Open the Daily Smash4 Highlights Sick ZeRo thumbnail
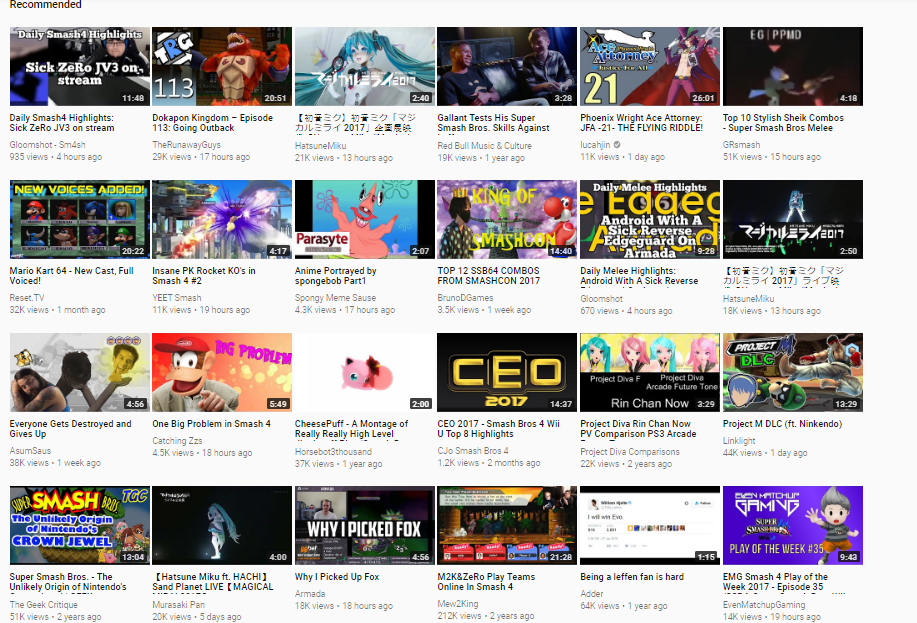917x623 pixels. [x=80, y=66]
